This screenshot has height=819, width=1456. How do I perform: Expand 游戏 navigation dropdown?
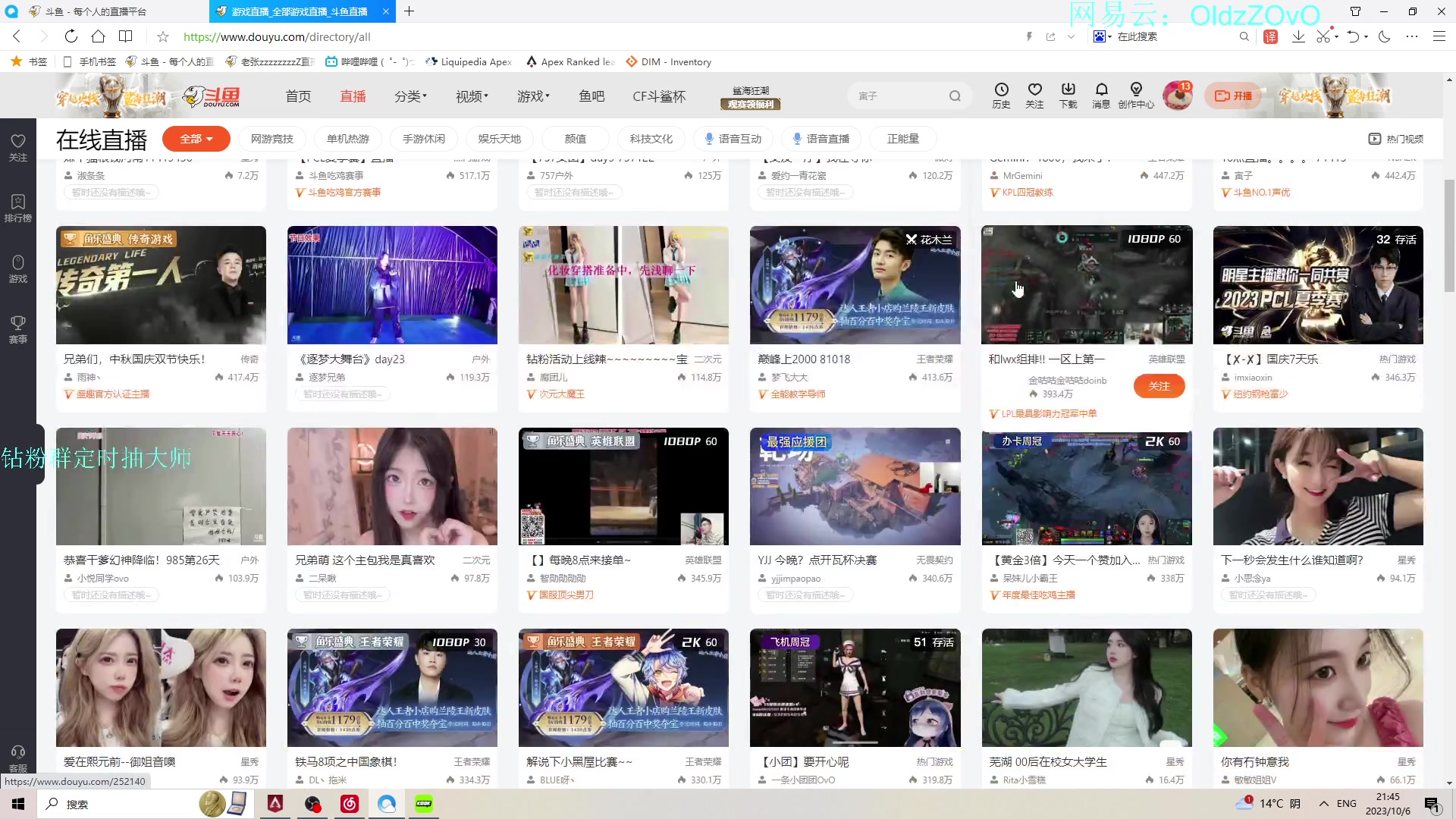pyautogui.click(x=533, y=96)
